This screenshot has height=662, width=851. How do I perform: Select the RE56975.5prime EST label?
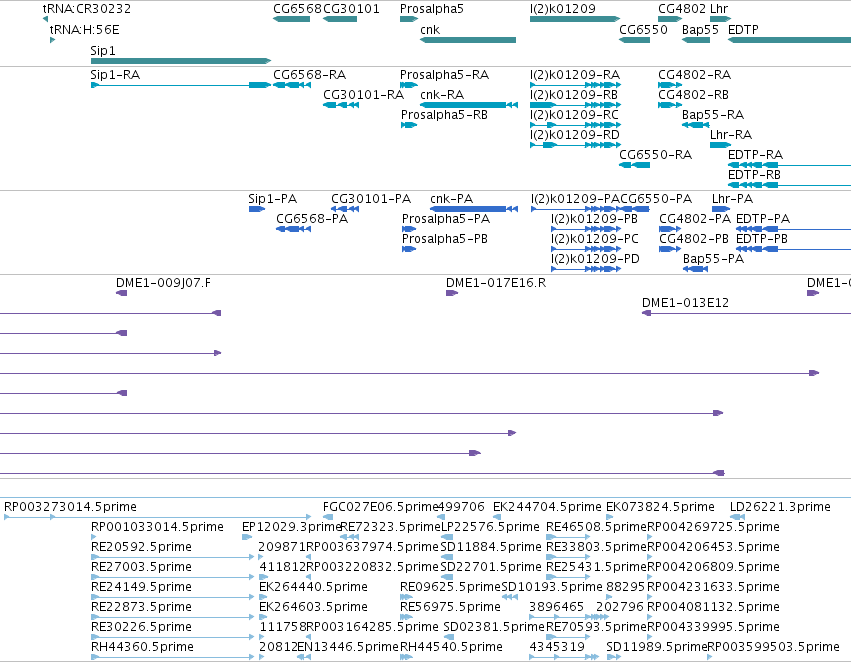[x=450, y=608]
